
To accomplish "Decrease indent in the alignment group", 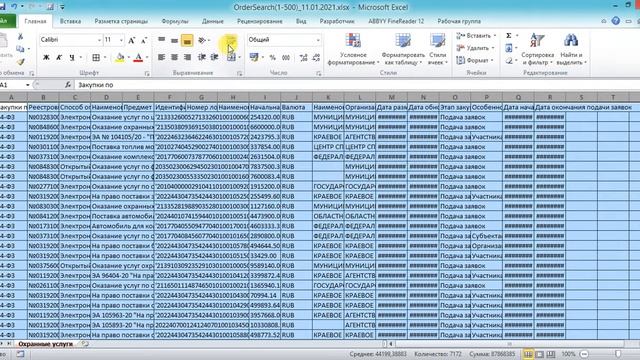I will pyautogui.click(x=202, y=58).
